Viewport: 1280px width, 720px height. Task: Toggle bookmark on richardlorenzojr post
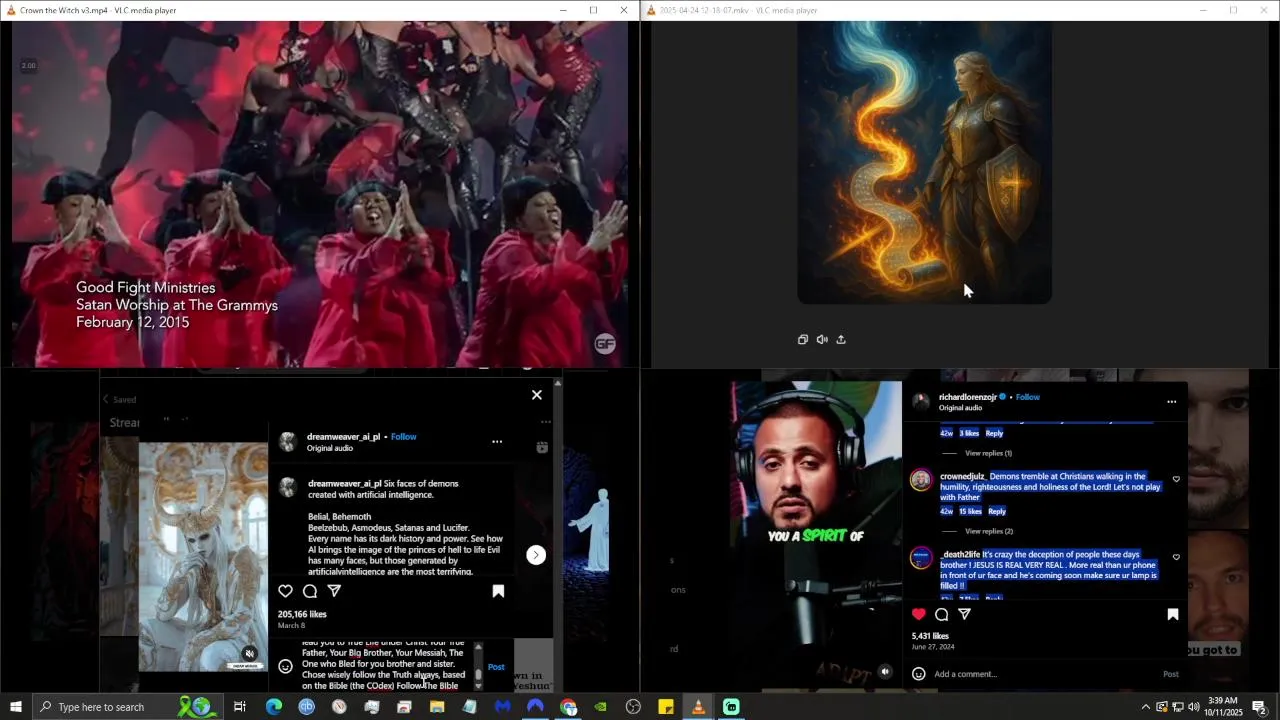(1173, 614)
